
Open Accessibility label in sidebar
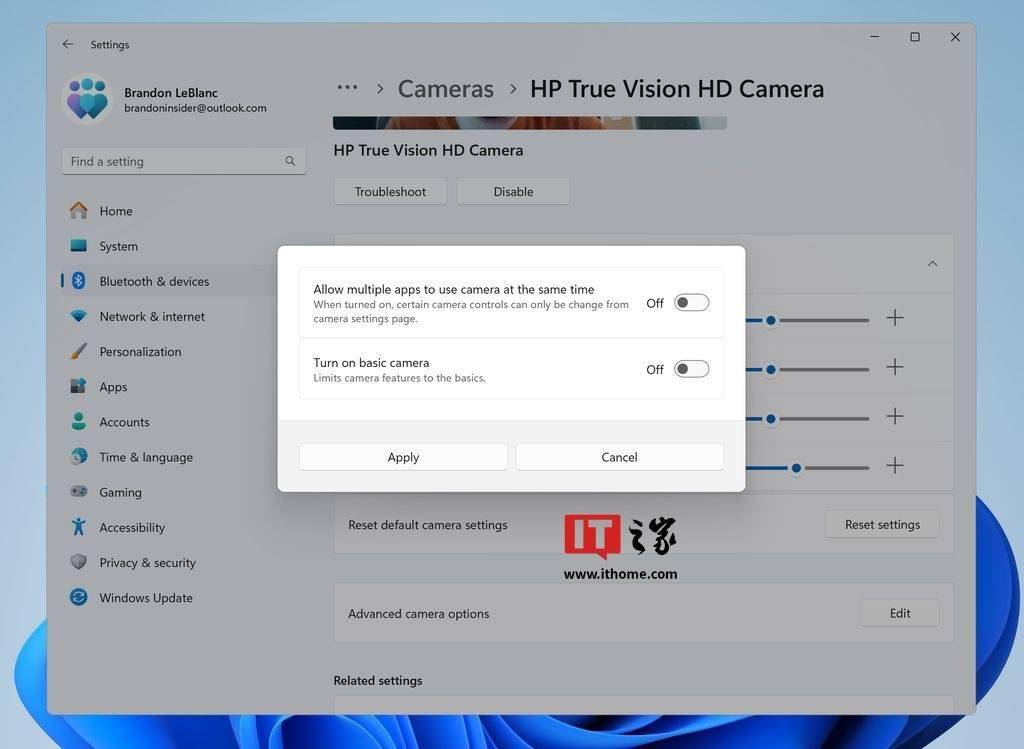pos(132,528)
